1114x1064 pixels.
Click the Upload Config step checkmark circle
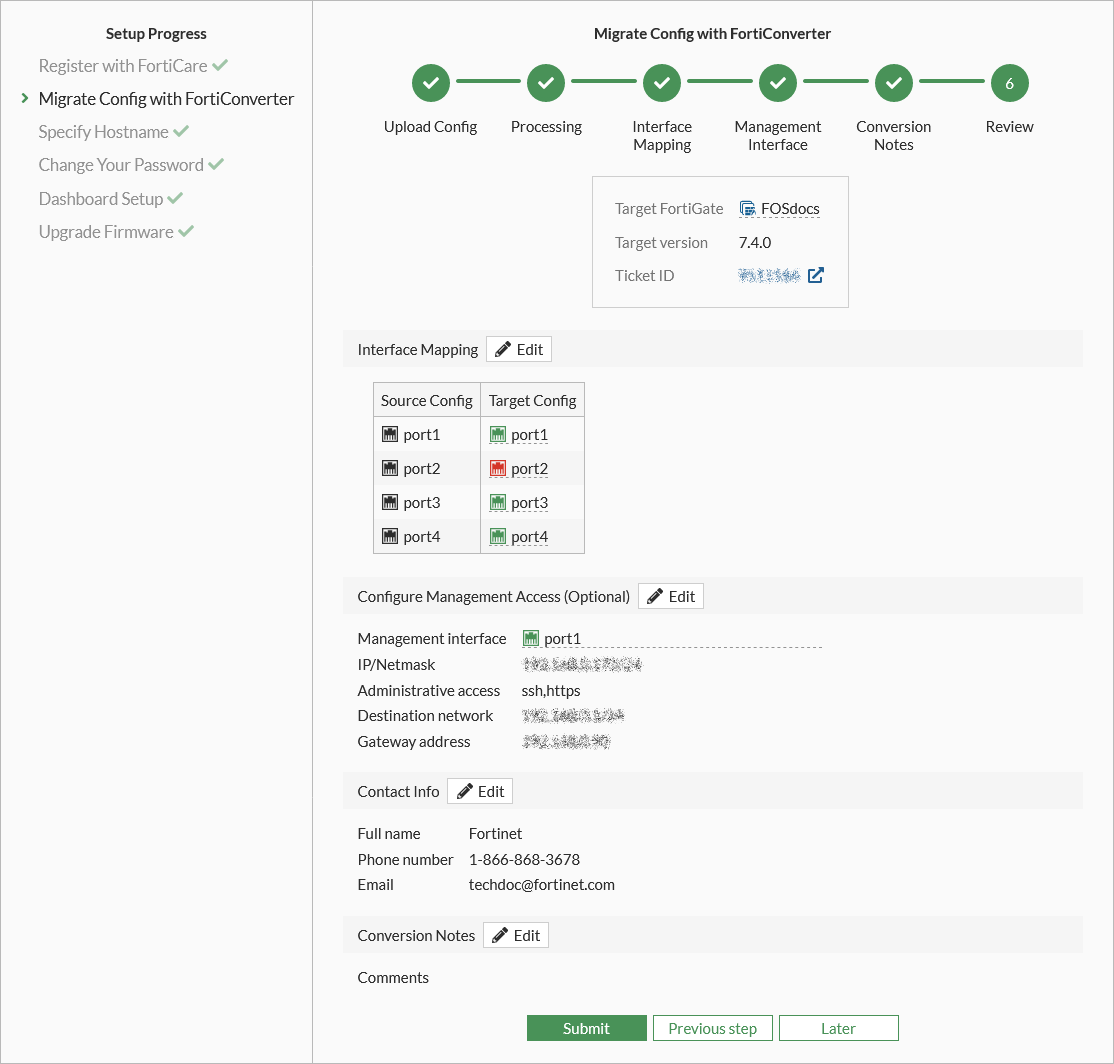[x=430, y=84]
